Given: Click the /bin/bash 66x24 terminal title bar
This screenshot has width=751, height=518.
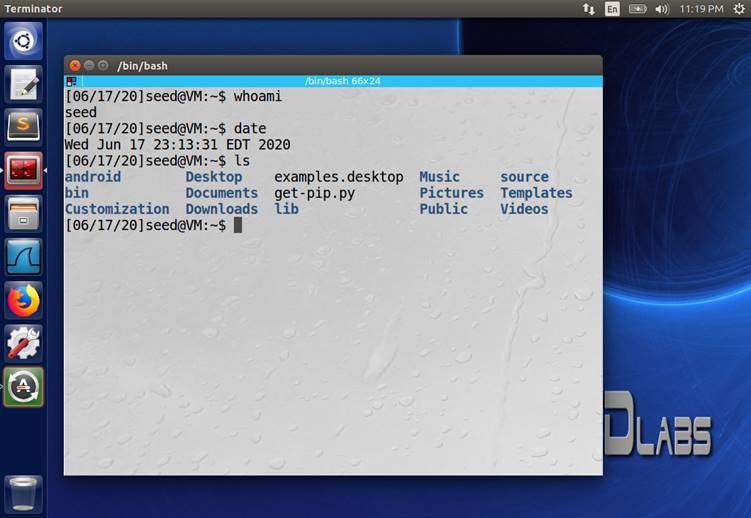Looking at the screenshot, I should 342,81.
